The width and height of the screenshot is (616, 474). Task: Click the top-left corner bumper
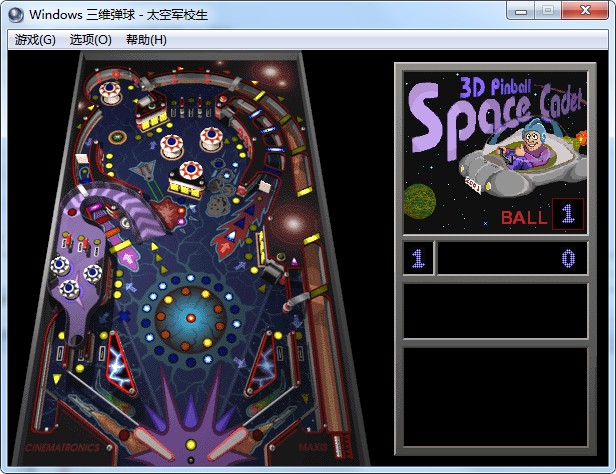pos(110,91)
